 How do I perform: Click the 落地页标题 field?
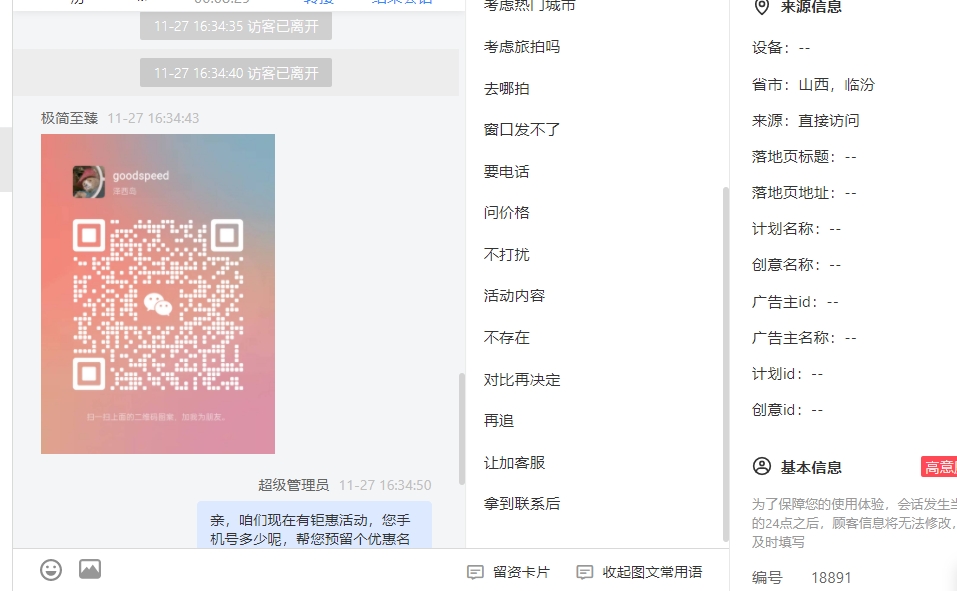point(804,157)
